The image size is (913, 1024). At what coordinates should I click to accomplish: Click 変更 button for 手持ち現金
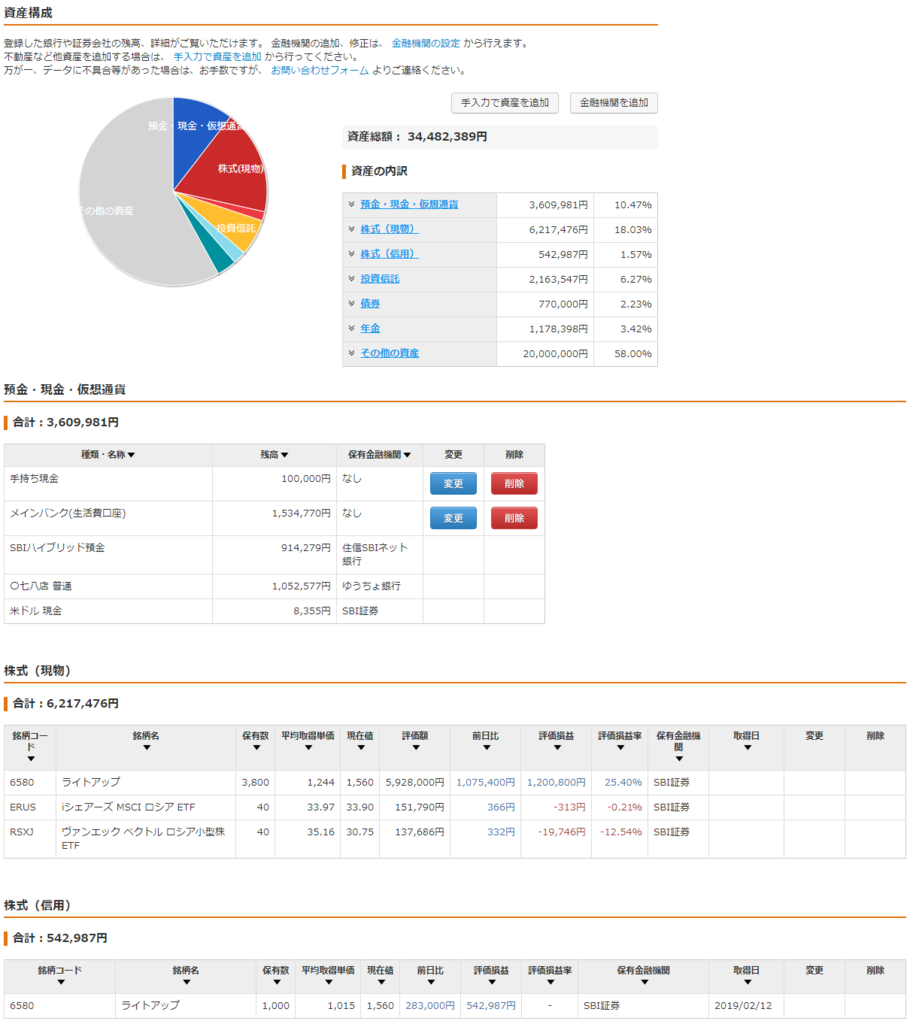click(453, 484)
